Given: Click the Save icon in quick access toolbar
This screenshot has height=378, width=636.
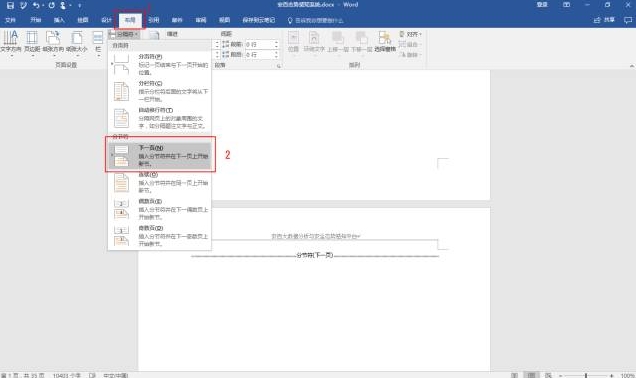Looking at the screenshot, I should [10, 5].
